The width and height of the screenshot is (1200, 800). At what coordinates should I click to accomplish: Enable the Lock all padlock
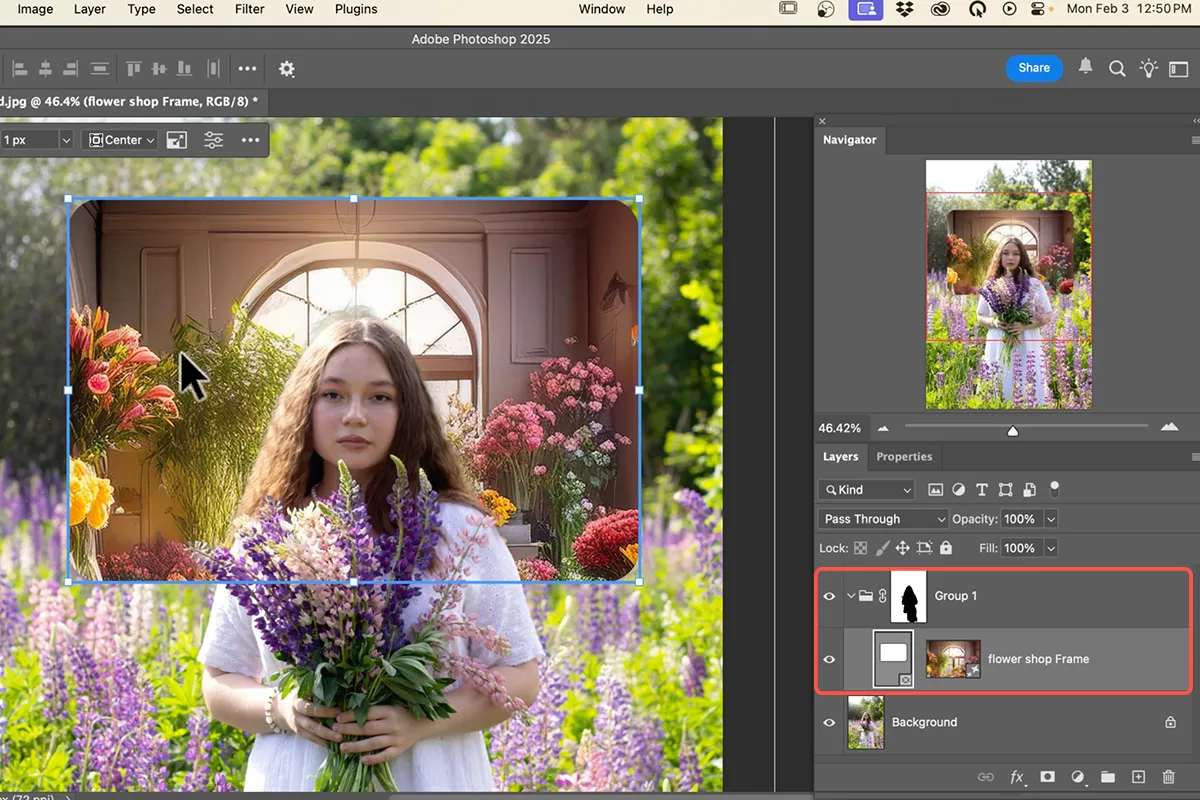[946, 548]
